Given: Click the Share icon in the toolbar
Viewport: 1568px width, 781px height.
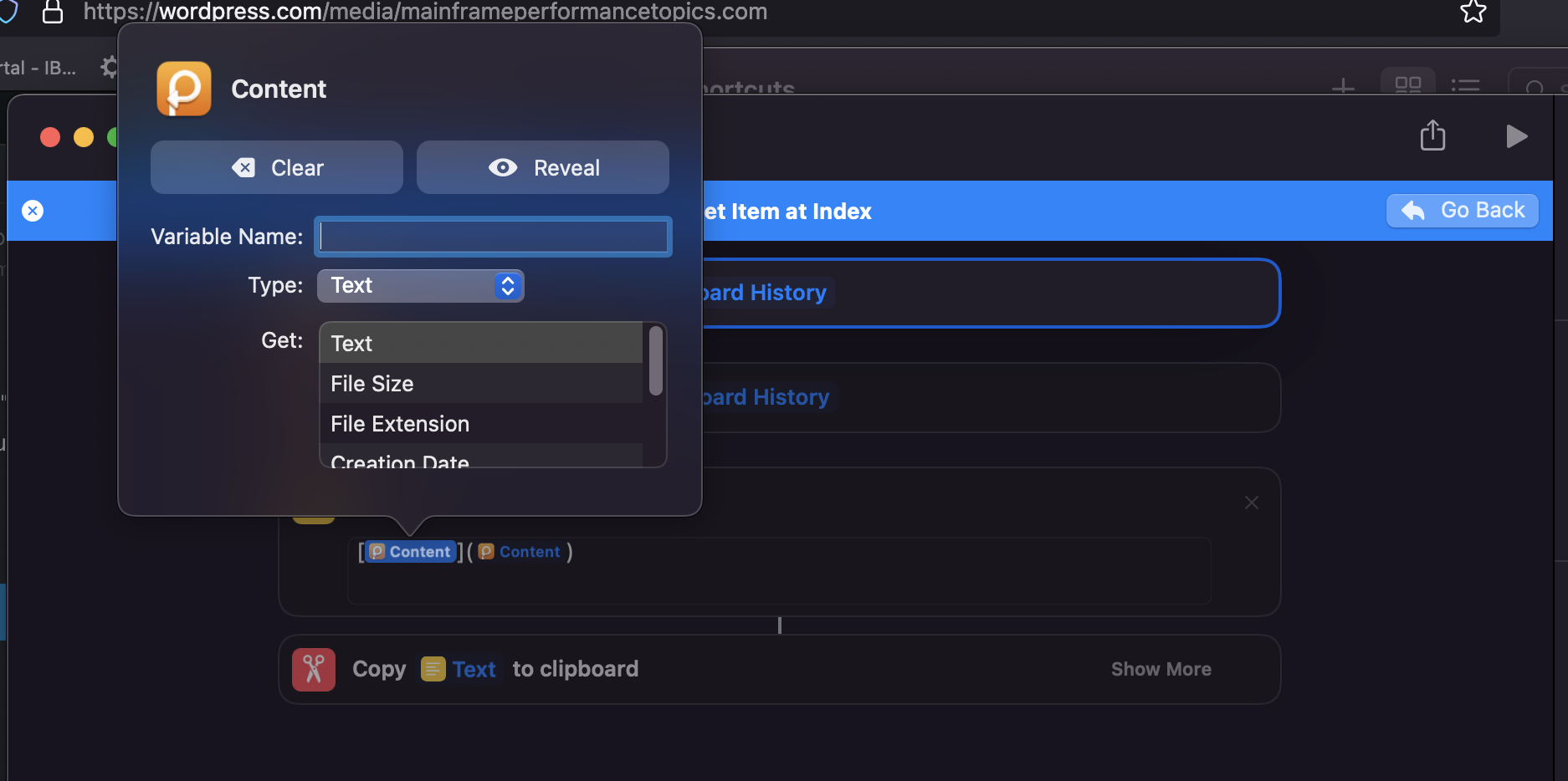Looking at the screenshot, I should pos(1432,135).
